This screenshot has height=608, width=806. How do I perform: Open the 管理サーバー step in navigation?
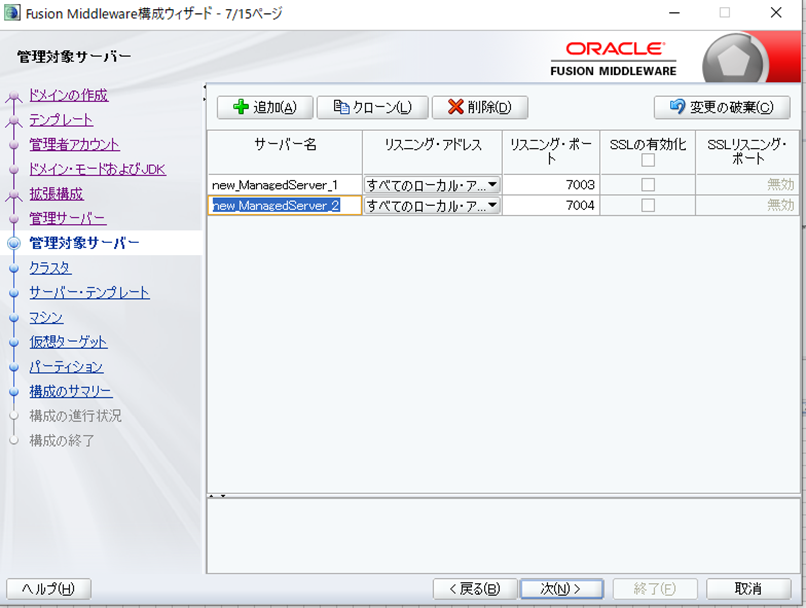coord(67,218)
